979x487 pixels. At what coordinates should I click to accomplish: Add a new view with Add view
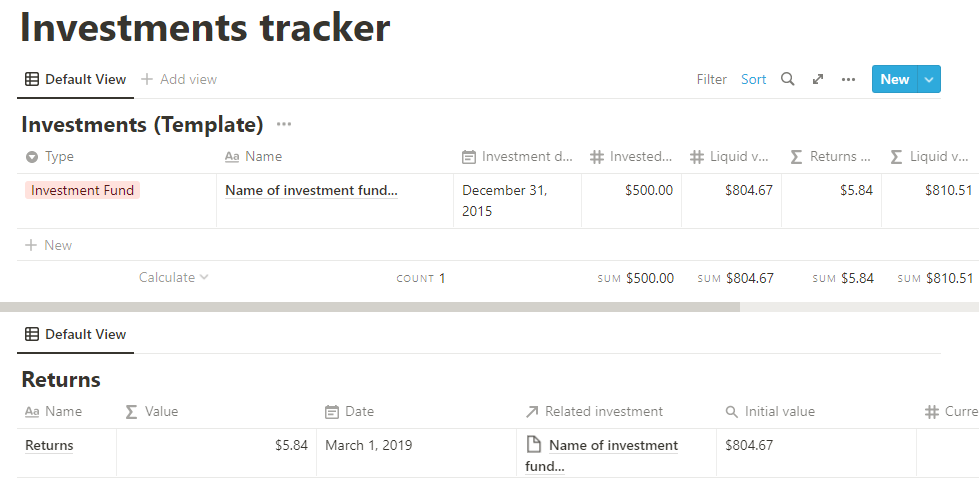coord(179,79)
